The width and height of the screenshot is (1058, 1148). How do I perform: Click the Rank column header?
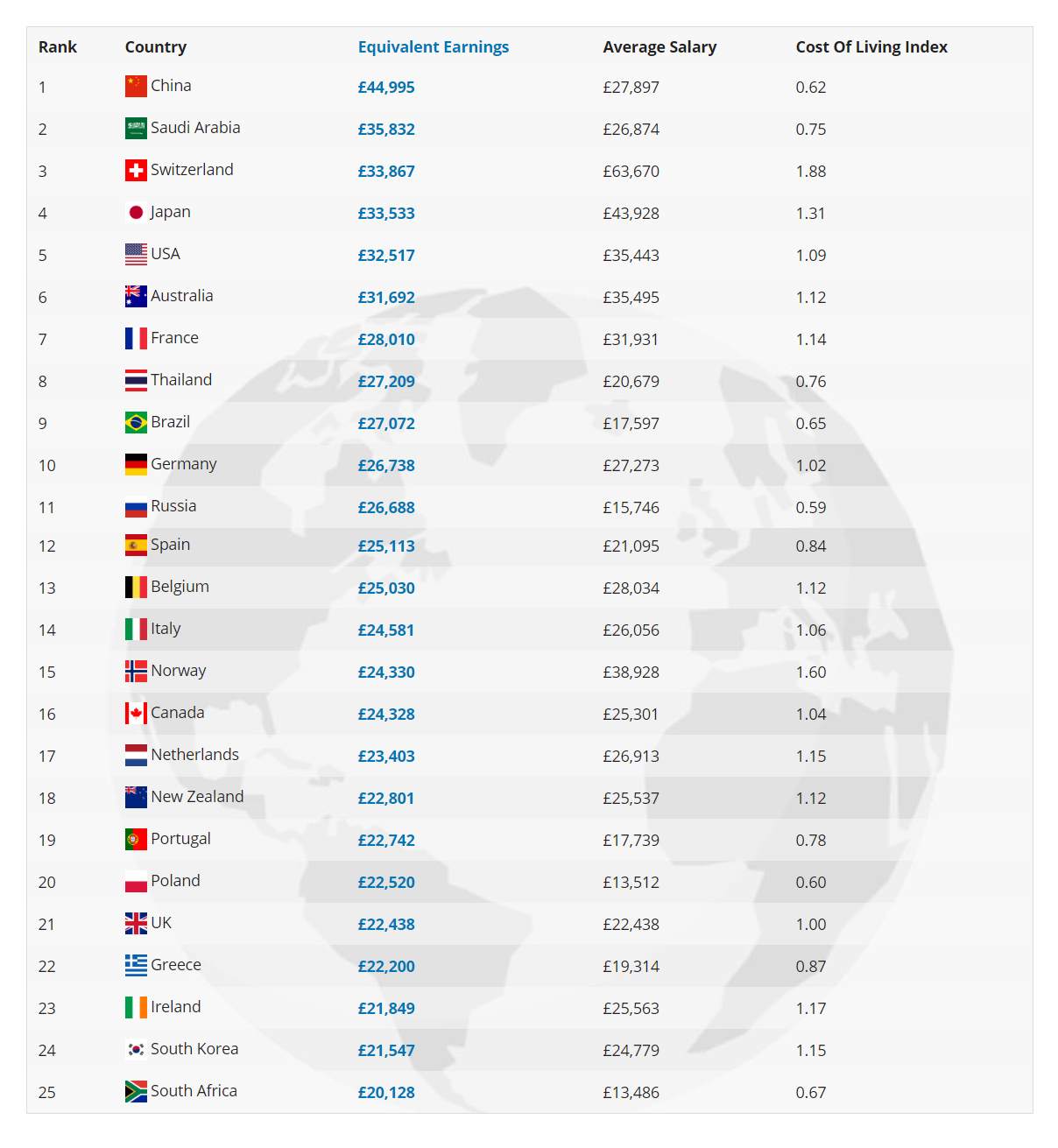pyautogui.click(x=58, y=47)
